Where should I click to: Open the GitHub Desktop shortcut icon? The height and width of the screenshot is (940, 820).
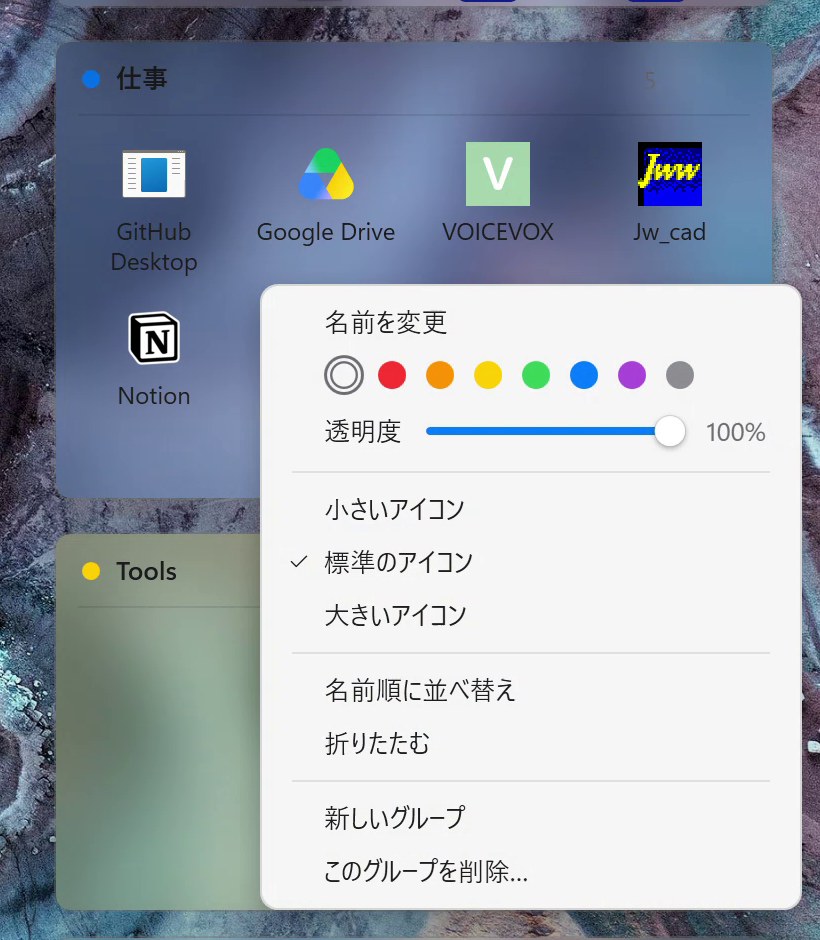click(154, 174)
